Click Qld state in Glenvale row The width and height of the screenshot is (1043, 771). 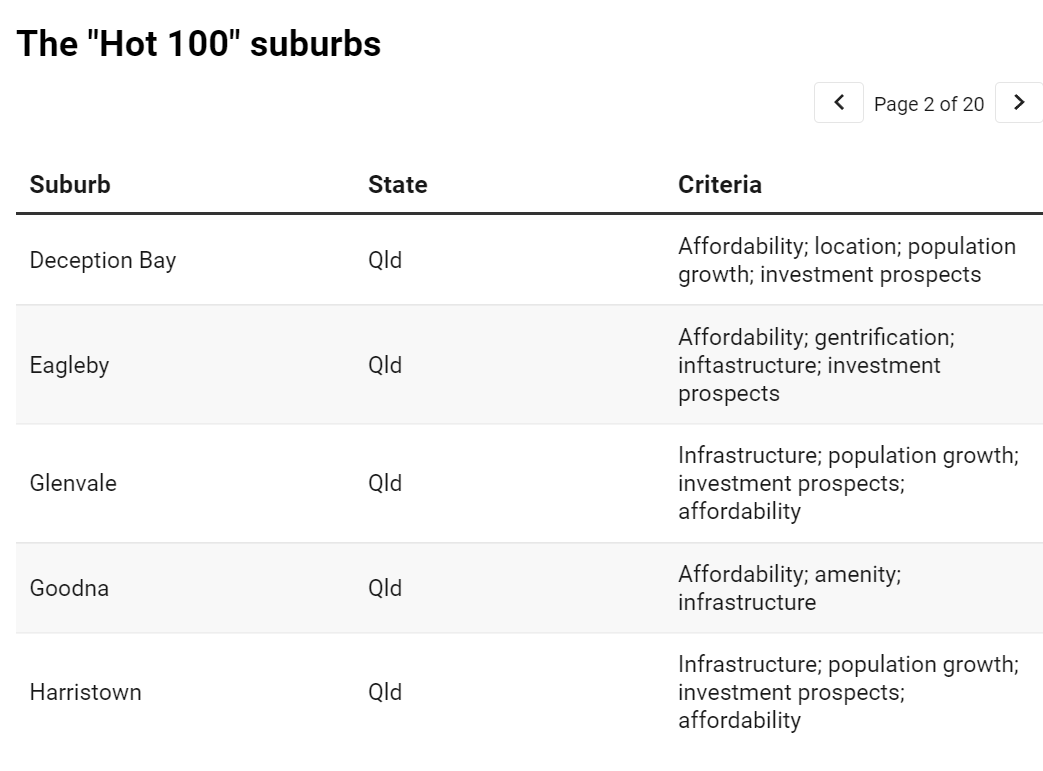pyautogui.click(x=385, y=483)
